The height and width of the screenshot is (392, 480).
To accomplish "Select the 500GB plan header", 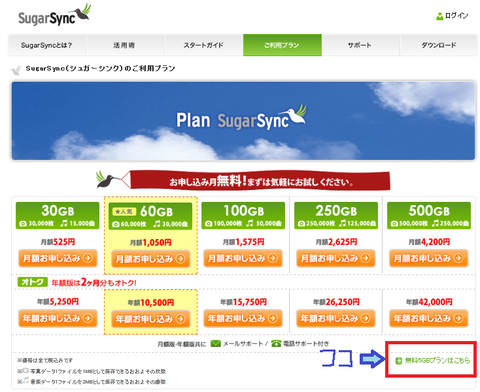I will pyautogui.click(x=429, y=215).
